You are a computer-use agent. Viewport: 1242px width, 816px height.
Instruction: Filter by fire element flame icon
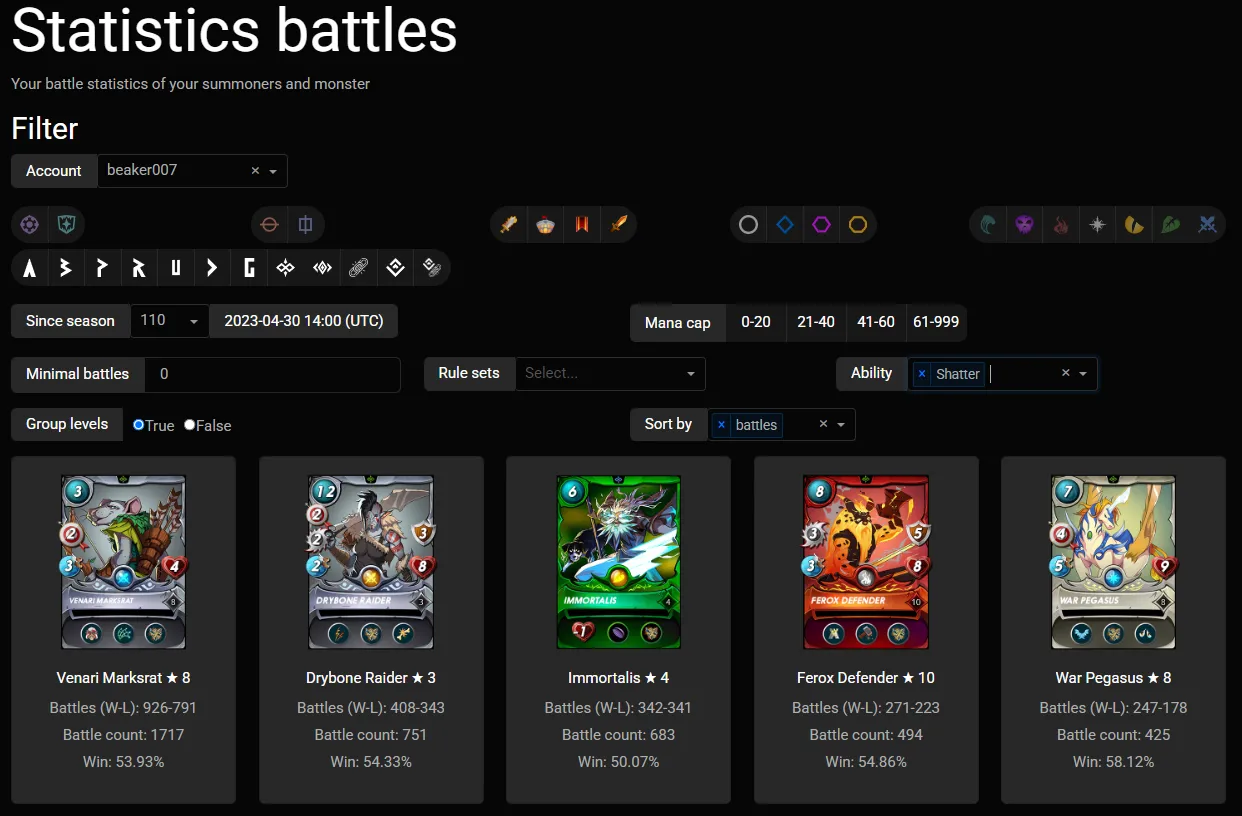point(1061,225)
